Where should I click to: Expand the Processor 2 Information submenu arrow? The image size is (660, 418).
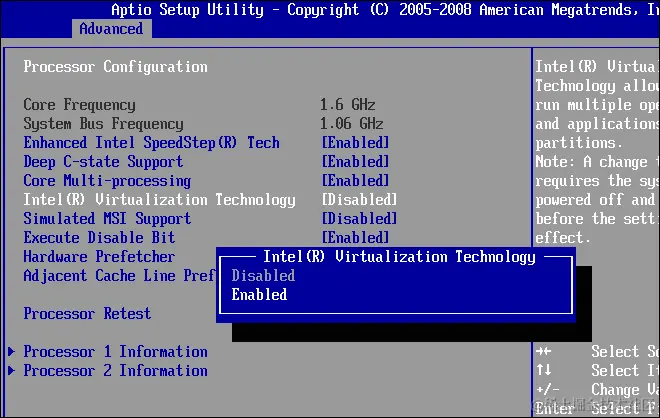[12, 370]
